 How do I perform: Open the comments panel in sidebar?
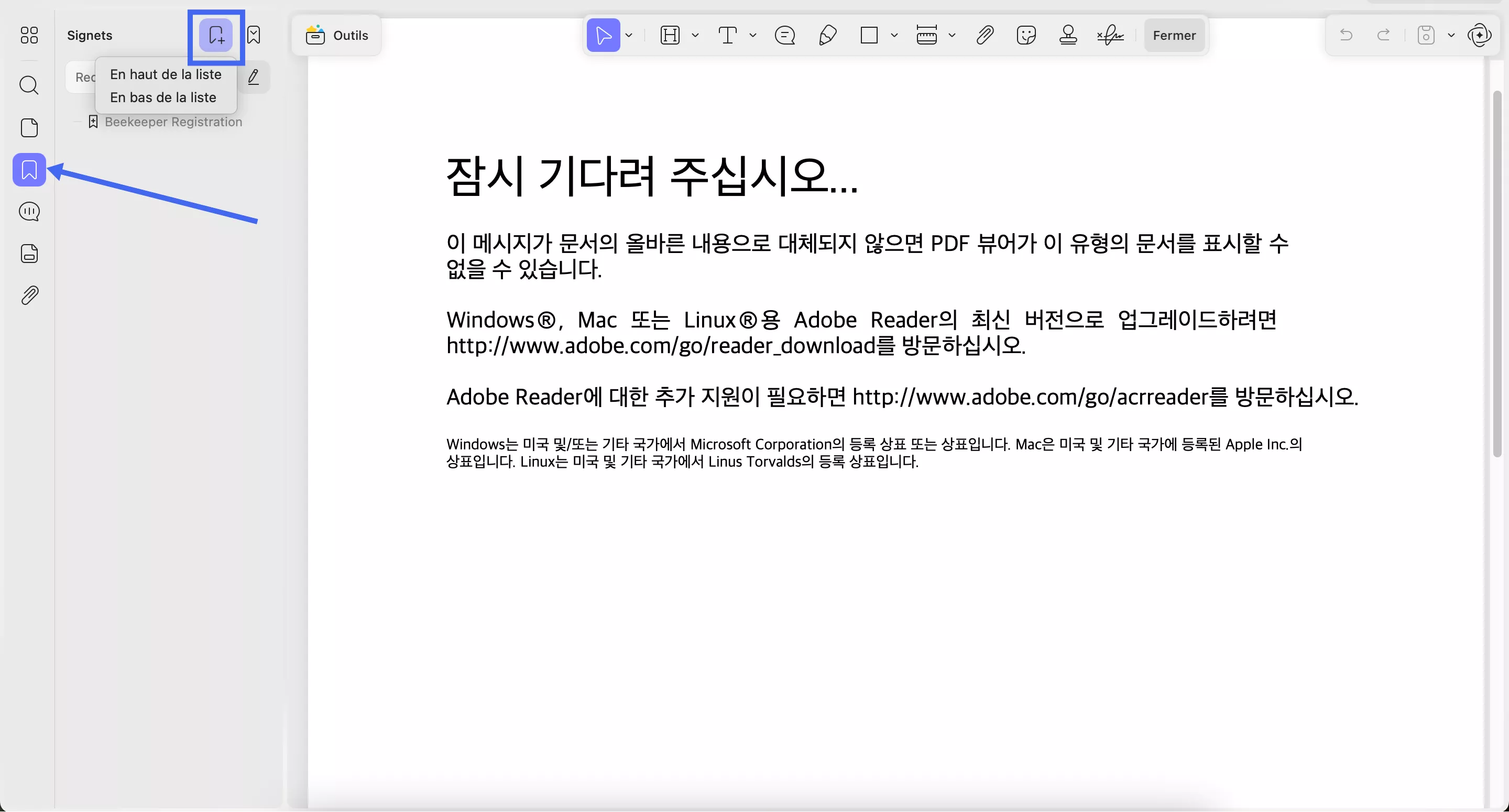(x=29, y=212)
